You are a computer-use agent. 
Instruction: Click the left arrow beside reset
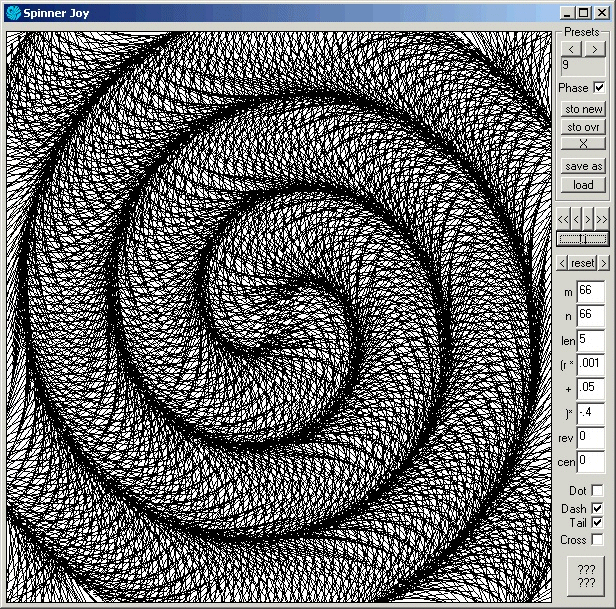563,262
